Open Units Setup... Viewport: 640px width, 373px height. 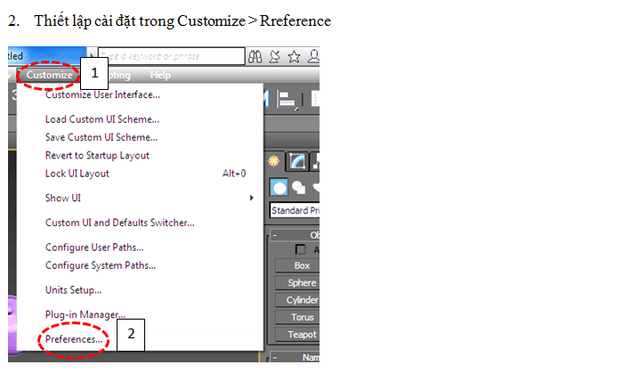point(73,290)
